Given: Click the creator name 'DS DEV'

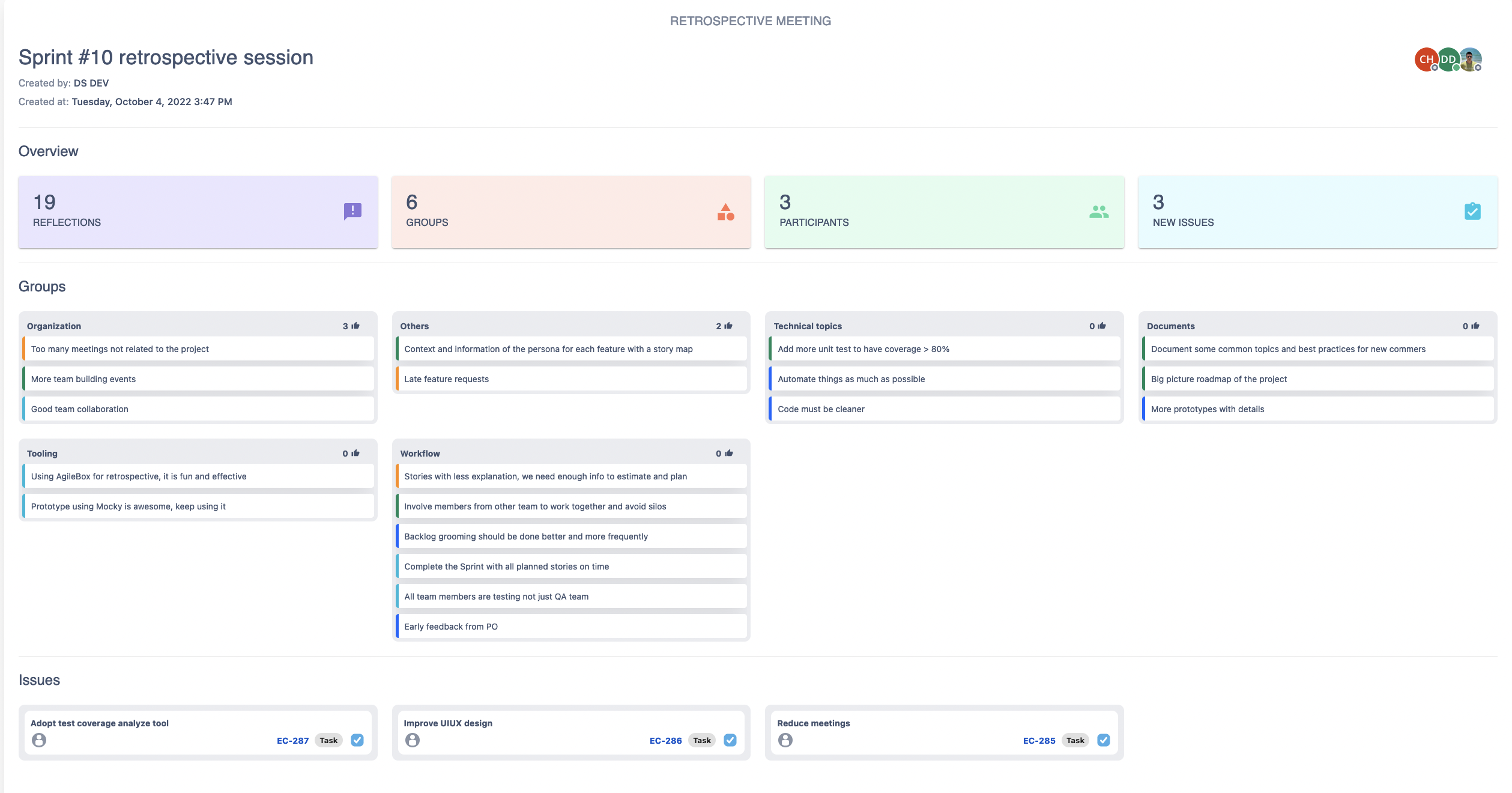Looking at the screenshot, I should coord(91,84).
